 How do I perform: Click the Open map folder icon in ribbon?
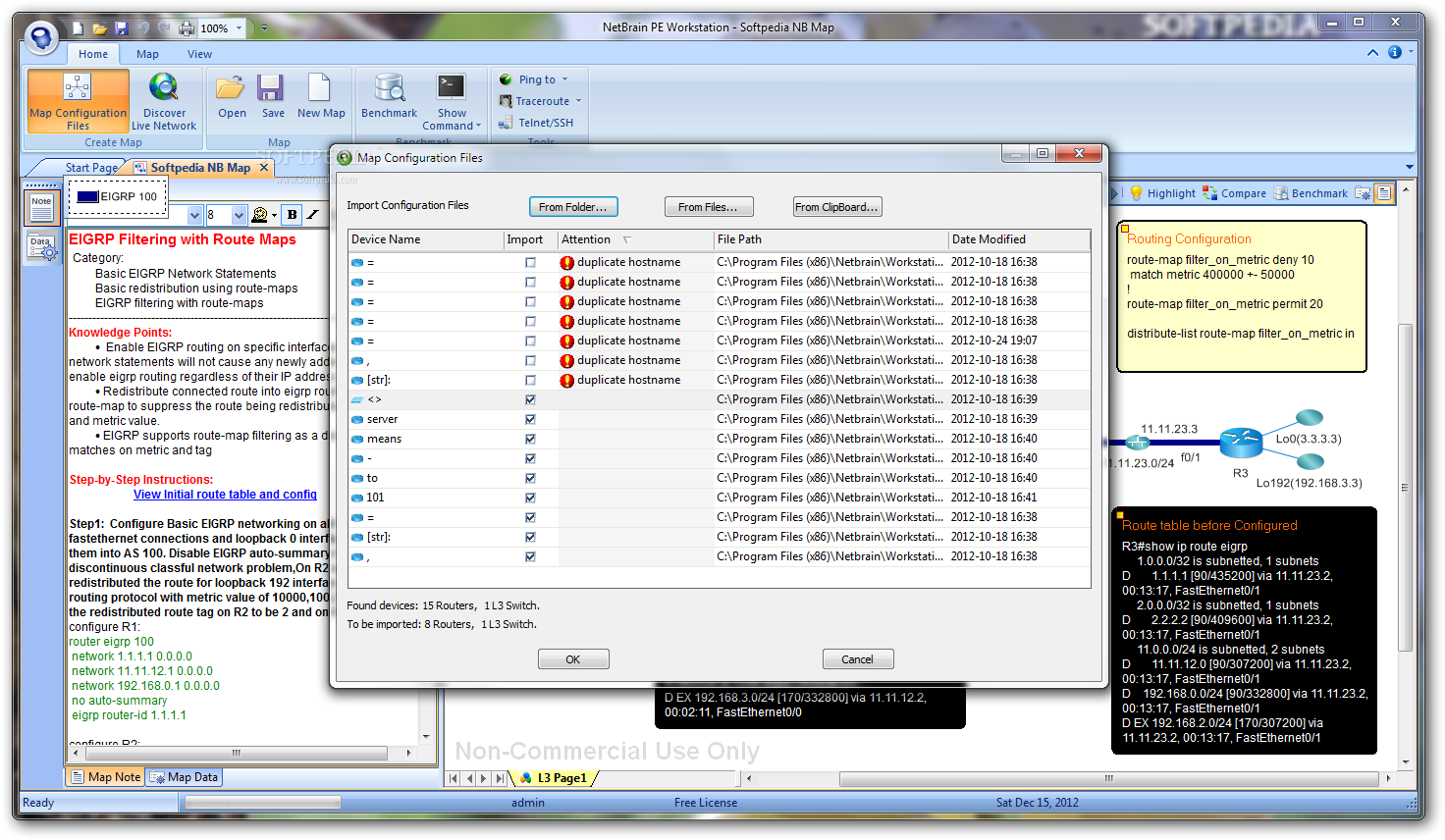231,88
